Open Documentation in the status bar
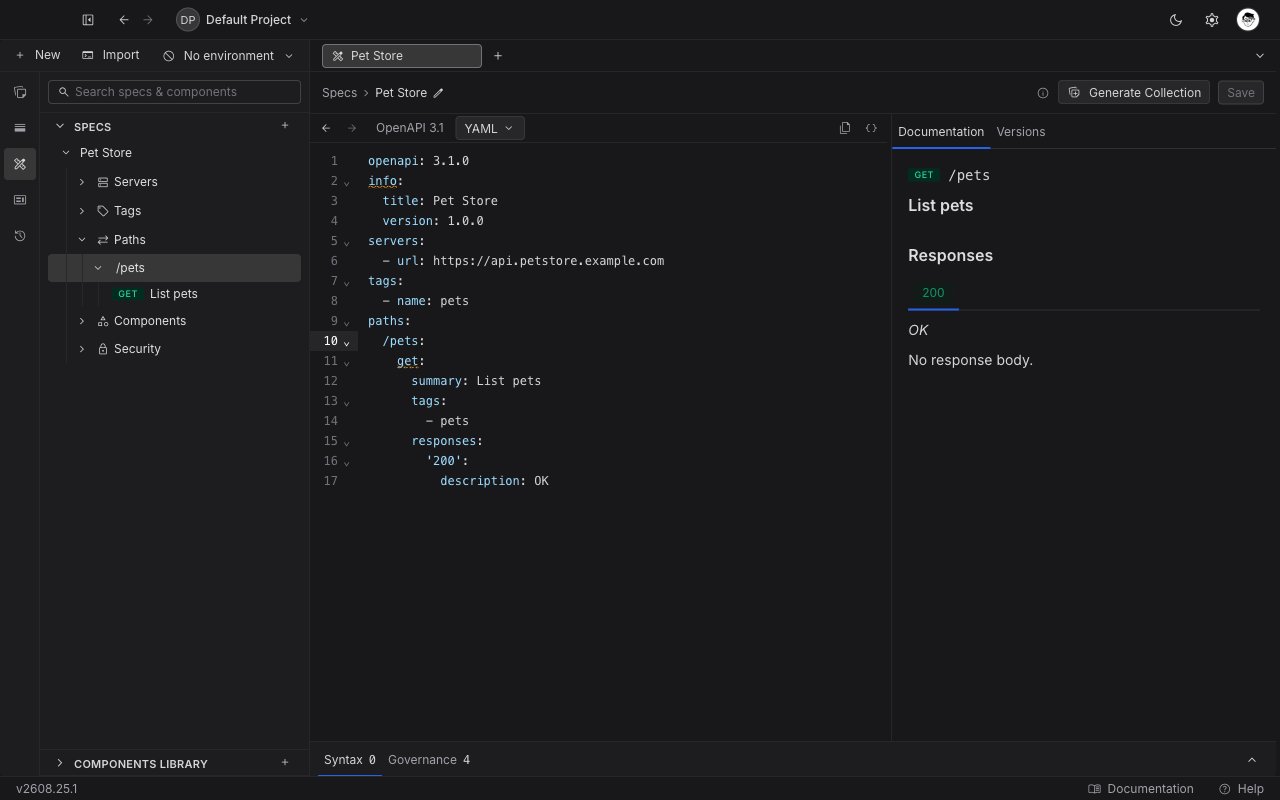The image size is (1280, 800). (1141, 789)
